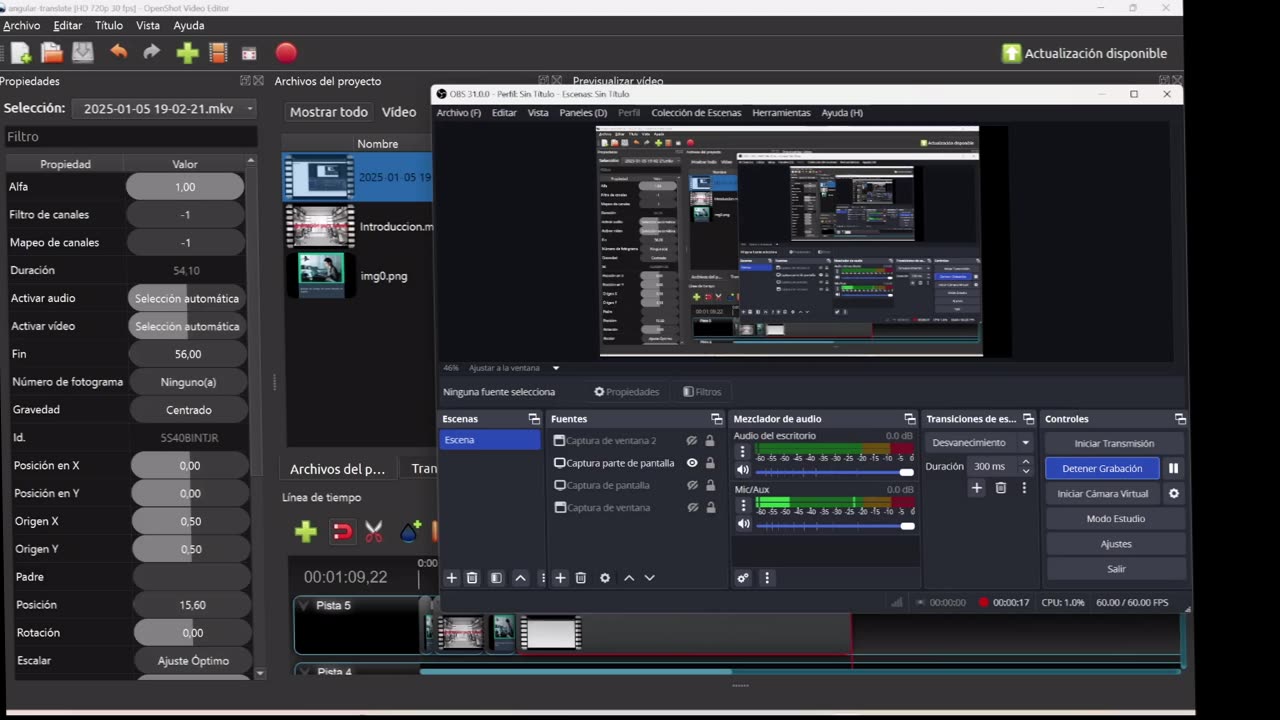
Task: Open project with the folder toolbar icon
Action: [x=52, y=53]
